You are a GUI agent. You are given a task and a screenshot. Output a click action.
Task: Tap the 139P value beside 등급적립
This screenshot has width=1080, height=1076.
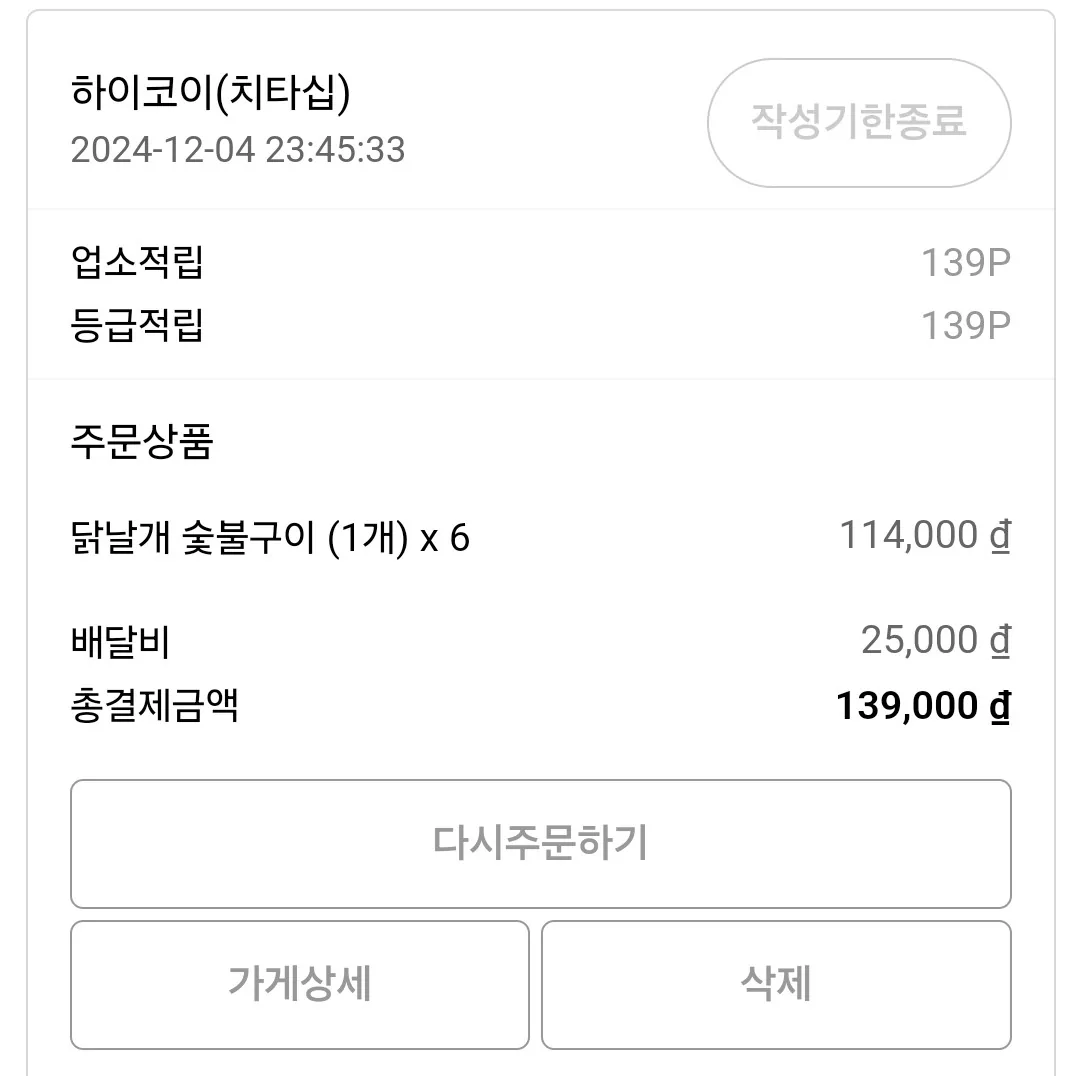966,326
